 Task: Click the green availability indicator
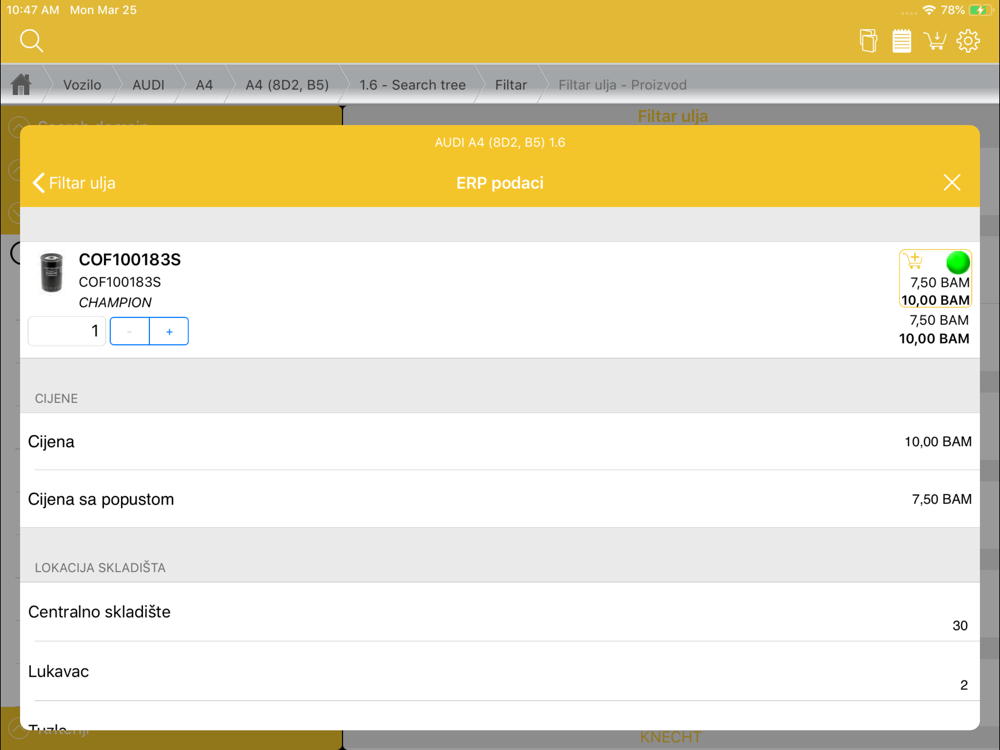click(x=957, y=262)
